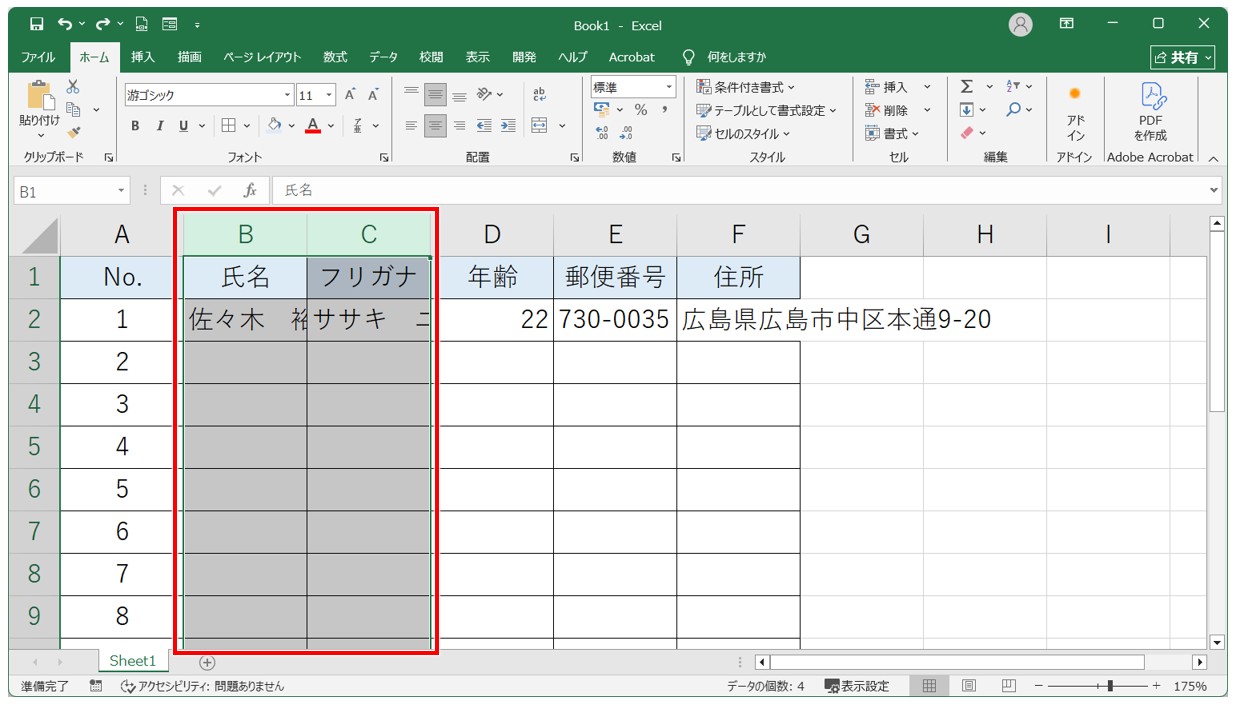The height and width of the screenshot is (704, 1236).
Task: Apply percent style formatting
Action: click(640, 110)
